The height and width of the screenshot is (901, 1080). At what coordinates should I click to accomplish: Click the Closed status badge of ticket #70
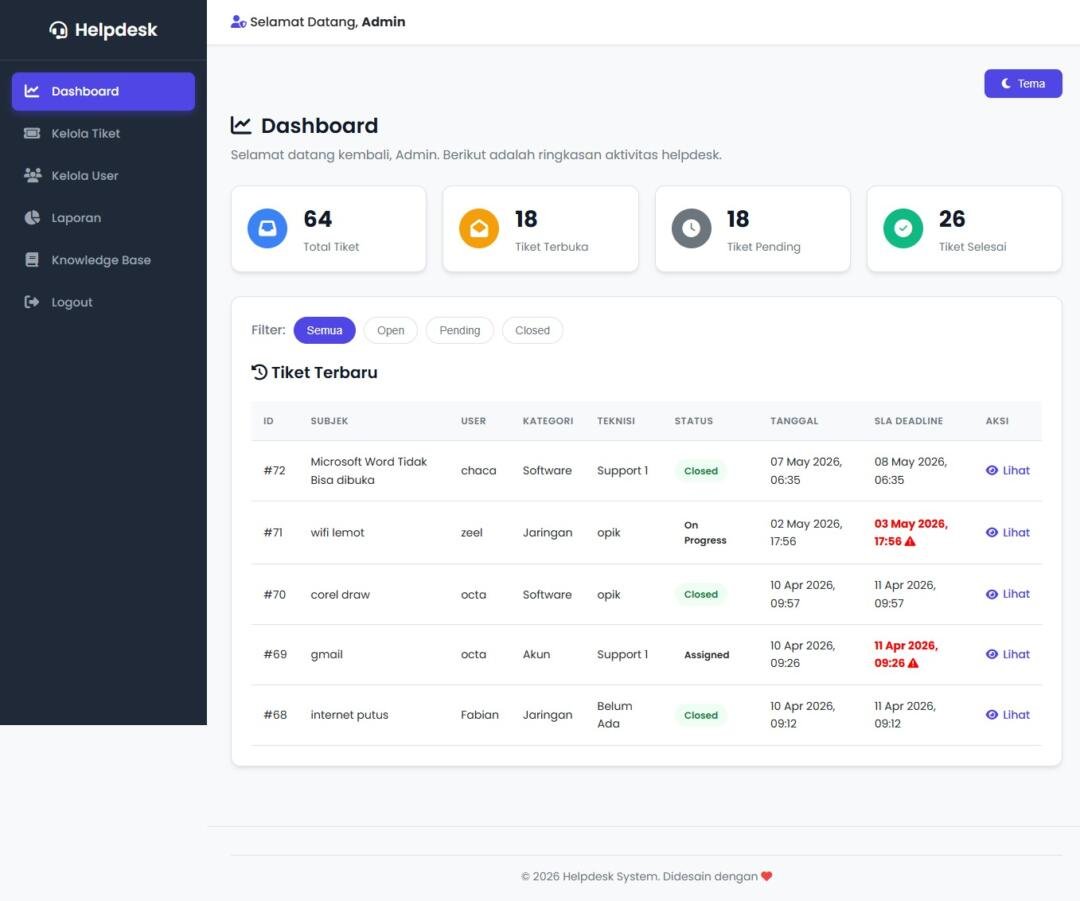coord(700,594)
